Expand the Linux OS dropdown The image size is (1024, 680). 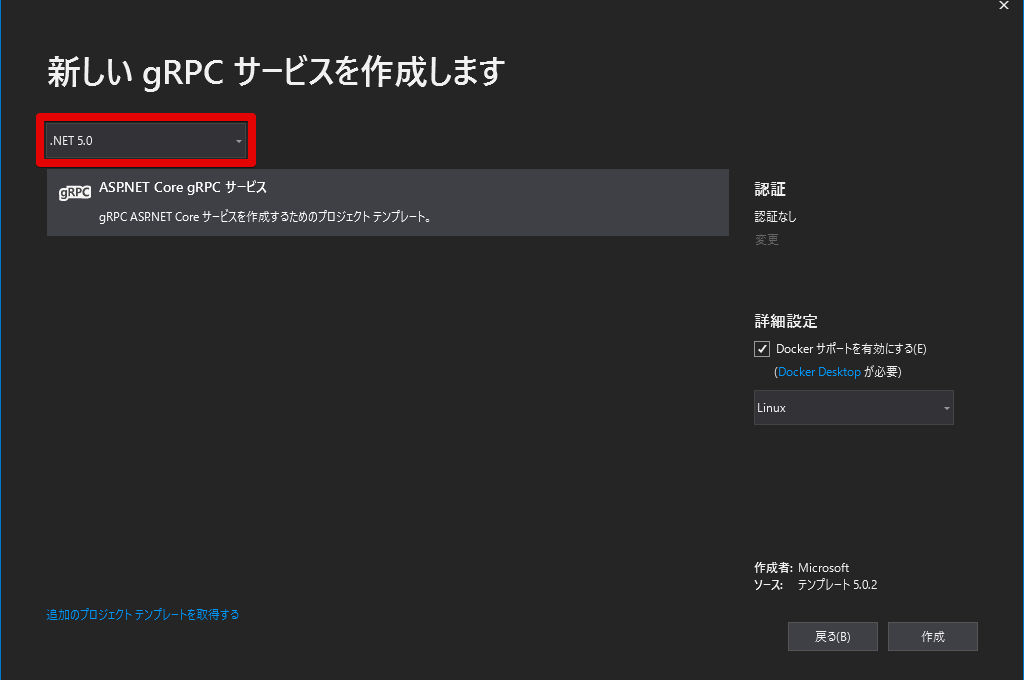click(854, 408)
